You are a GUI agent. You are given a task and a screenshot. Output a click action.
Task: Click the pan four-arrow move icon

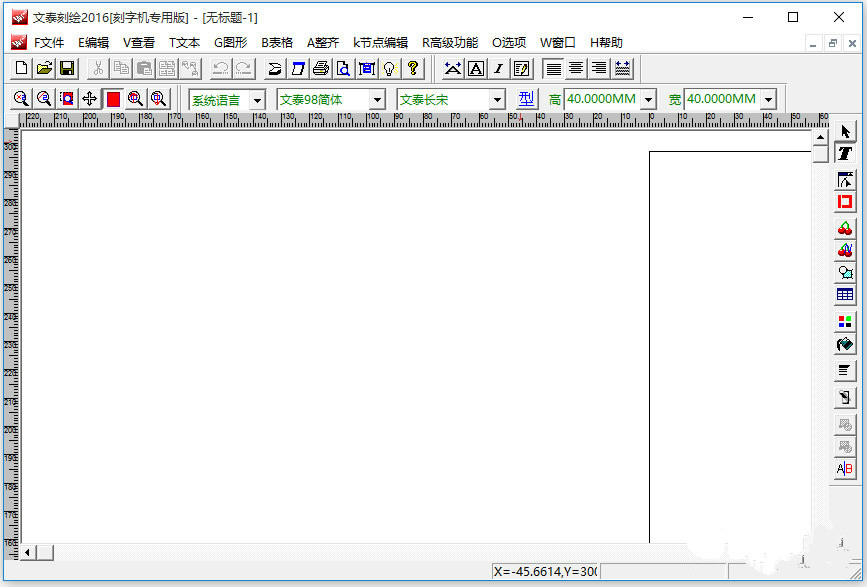(x=90, y=99)
